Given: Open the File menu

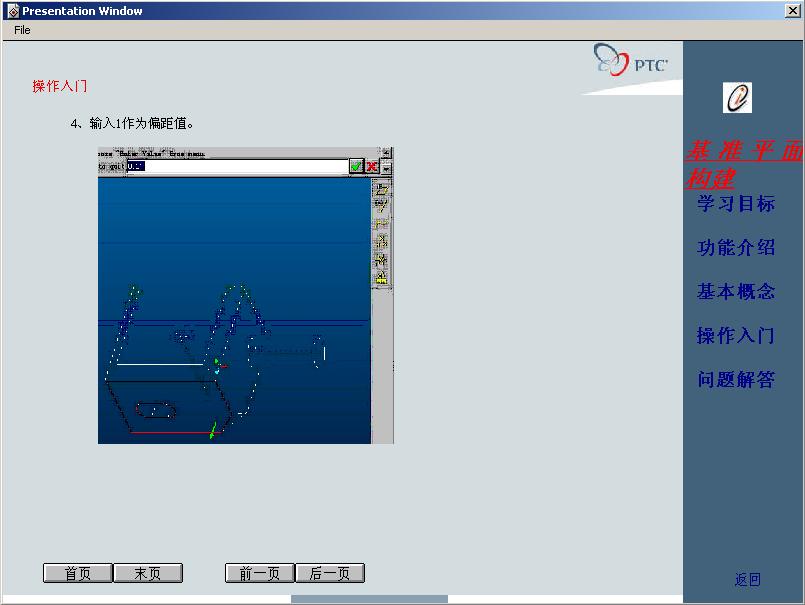Looking at the screenshot, I should (x=22, y=30).
